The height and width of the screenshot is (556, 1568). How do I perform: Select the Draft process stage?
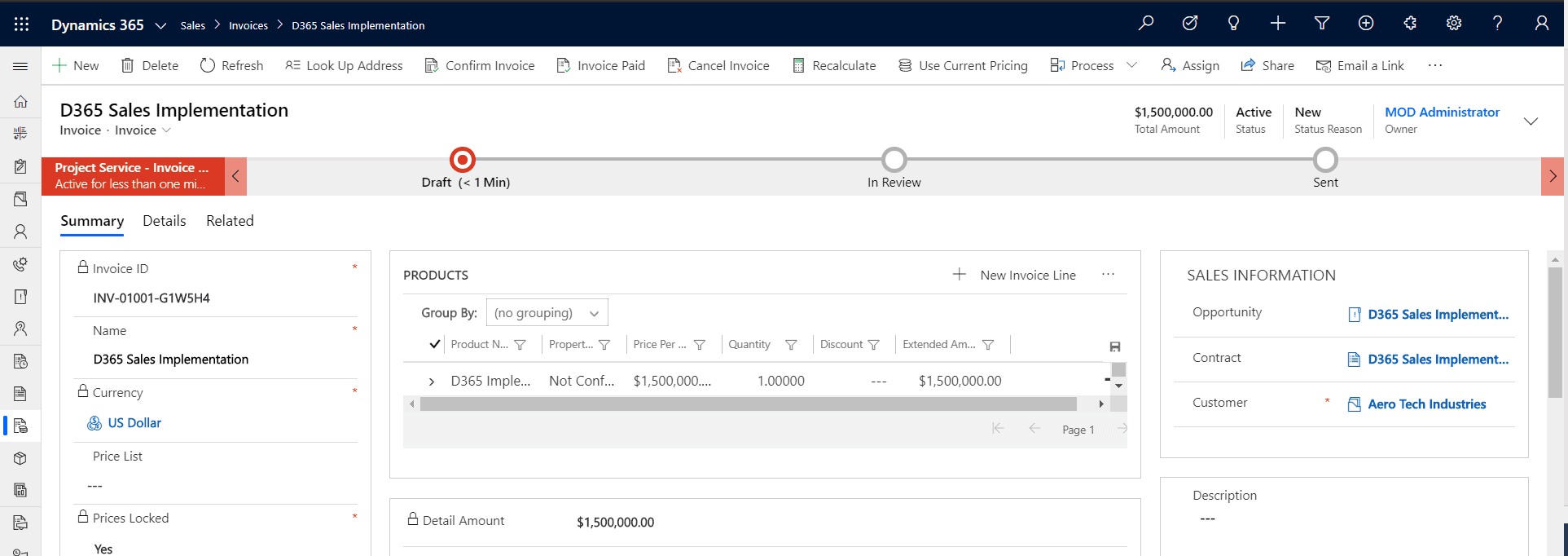(463, 160)
